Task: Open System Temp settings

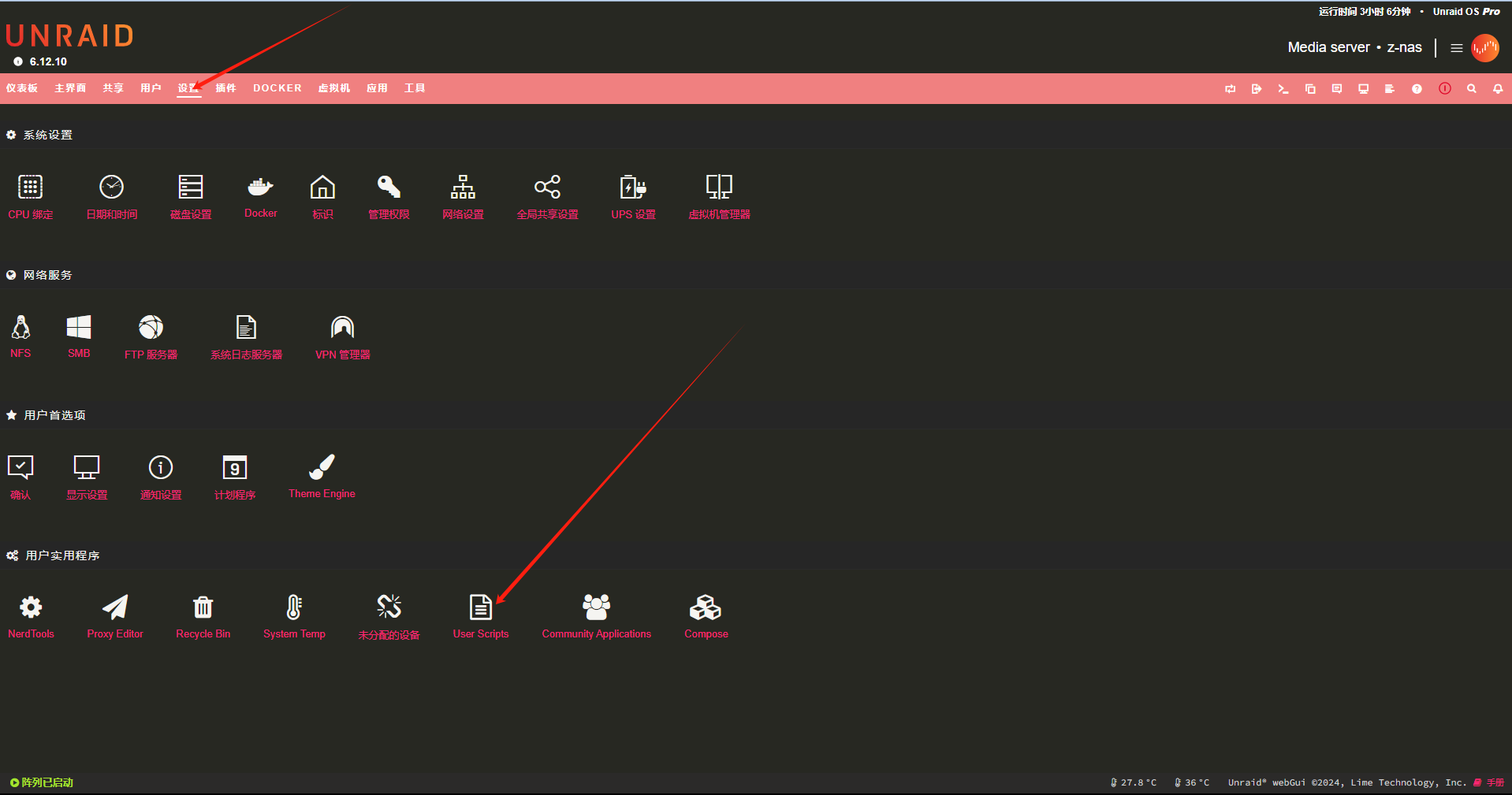Action: tap(294, 615)
